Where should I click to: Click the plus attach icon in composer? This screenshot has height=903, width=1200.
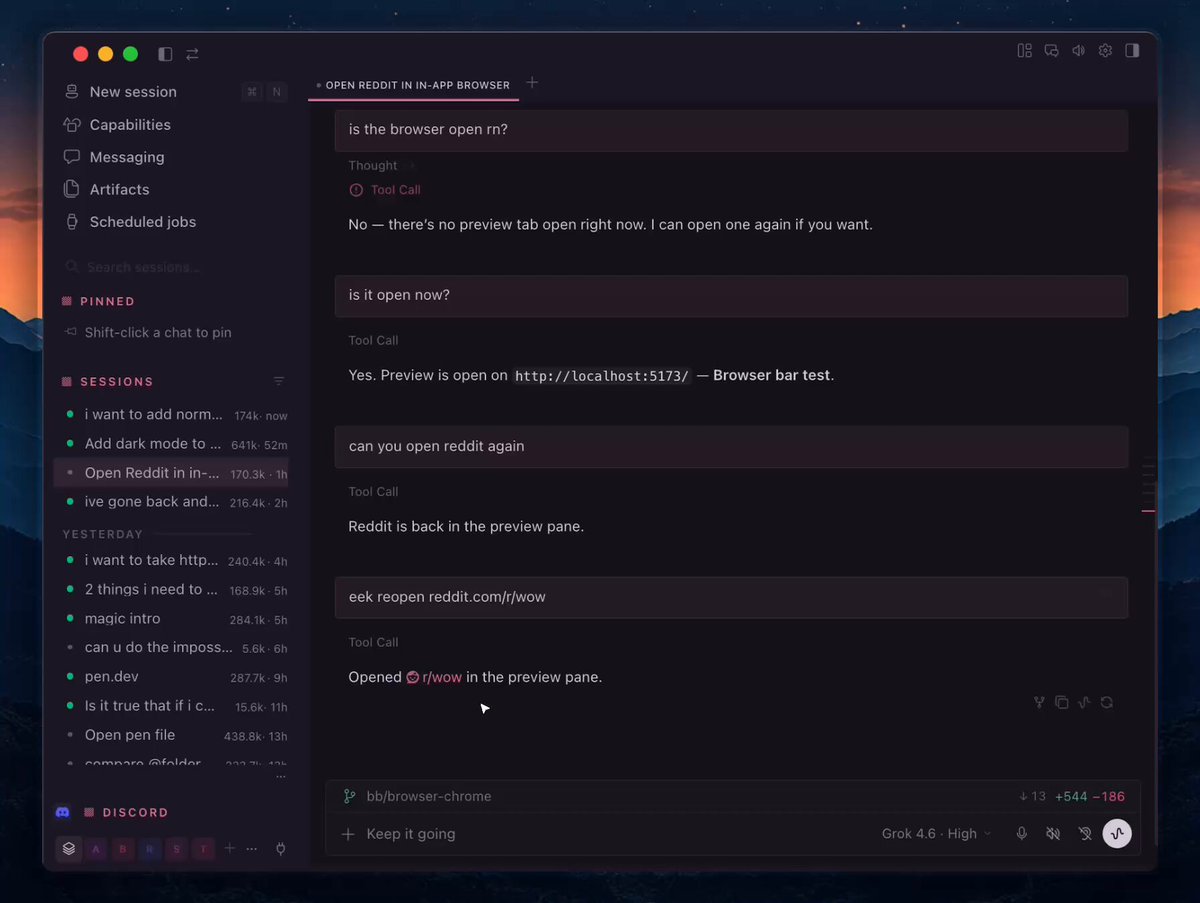pos(348,834)
